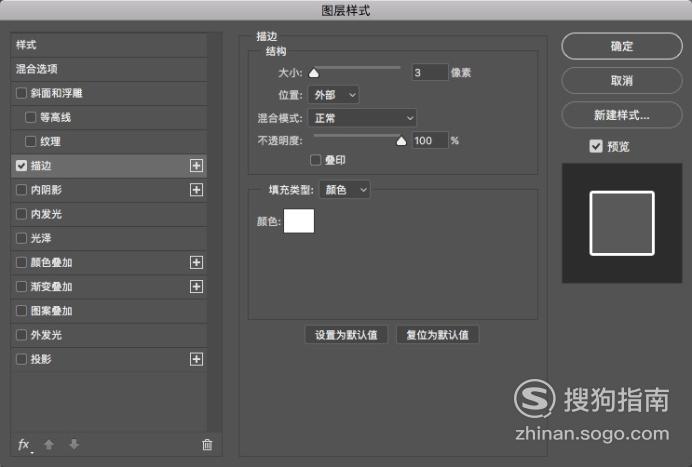The width and height of the screenshot is (692, 467).
Task: Click the 设置为默认值 button
Action: [346, 335]
